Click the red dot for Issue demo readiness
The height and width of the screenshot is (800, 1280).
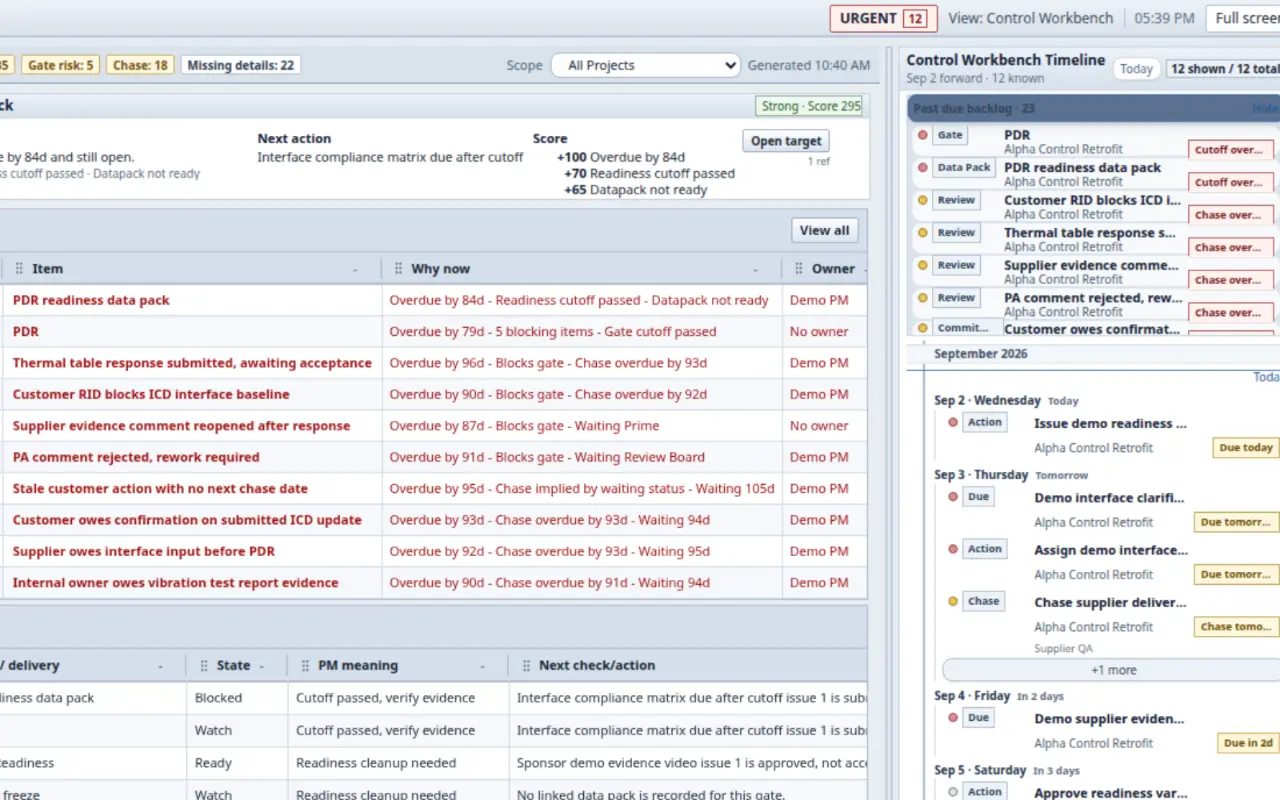point(952,422)
